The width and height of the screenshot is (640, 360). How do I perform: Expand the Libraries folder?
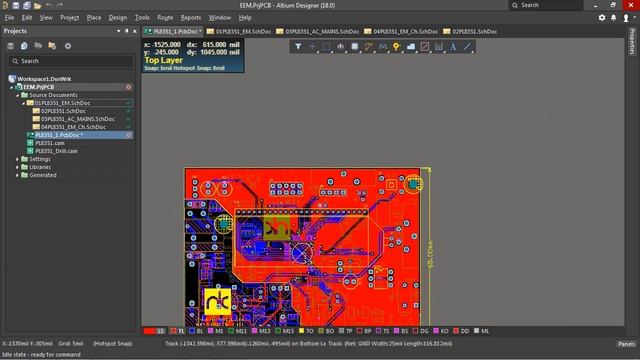pos(17,167)
